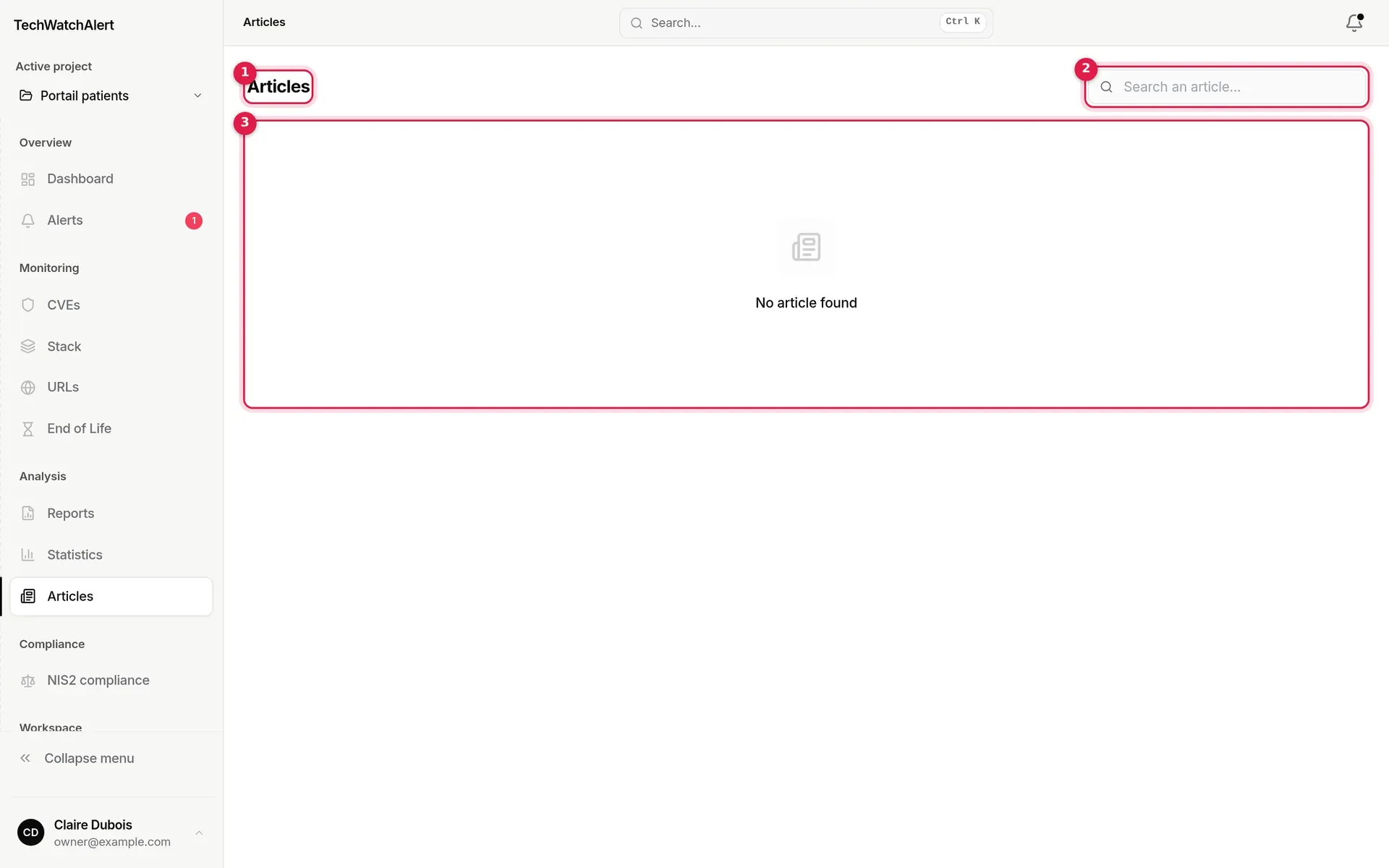This screenshot has width=1389, height=868.
Task: Click the TechWatchAlert logo text
Action: (64, 25)
